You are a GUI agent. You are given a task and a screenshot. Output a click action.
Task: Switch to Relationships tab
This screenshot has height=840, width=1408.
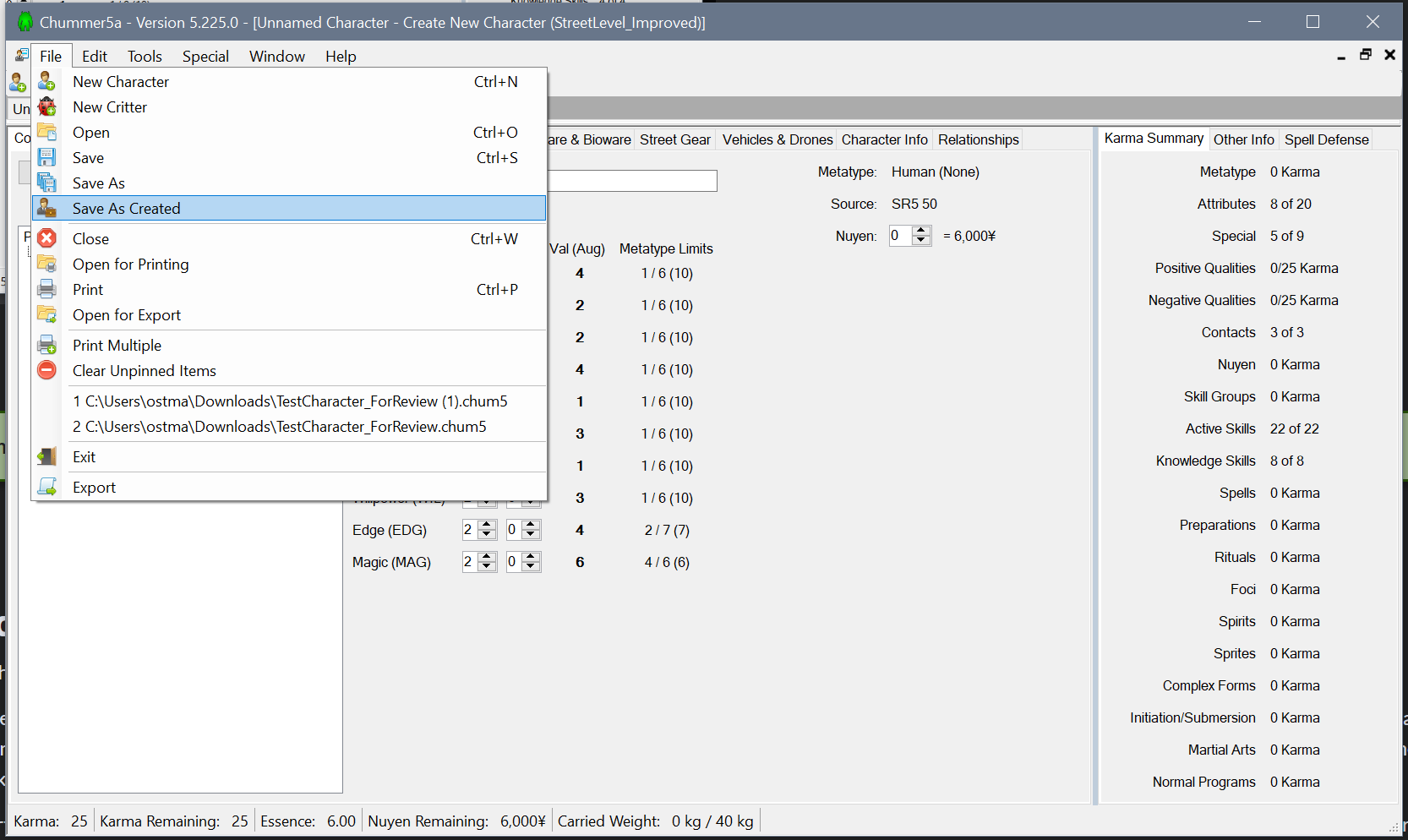pos(978,139)
